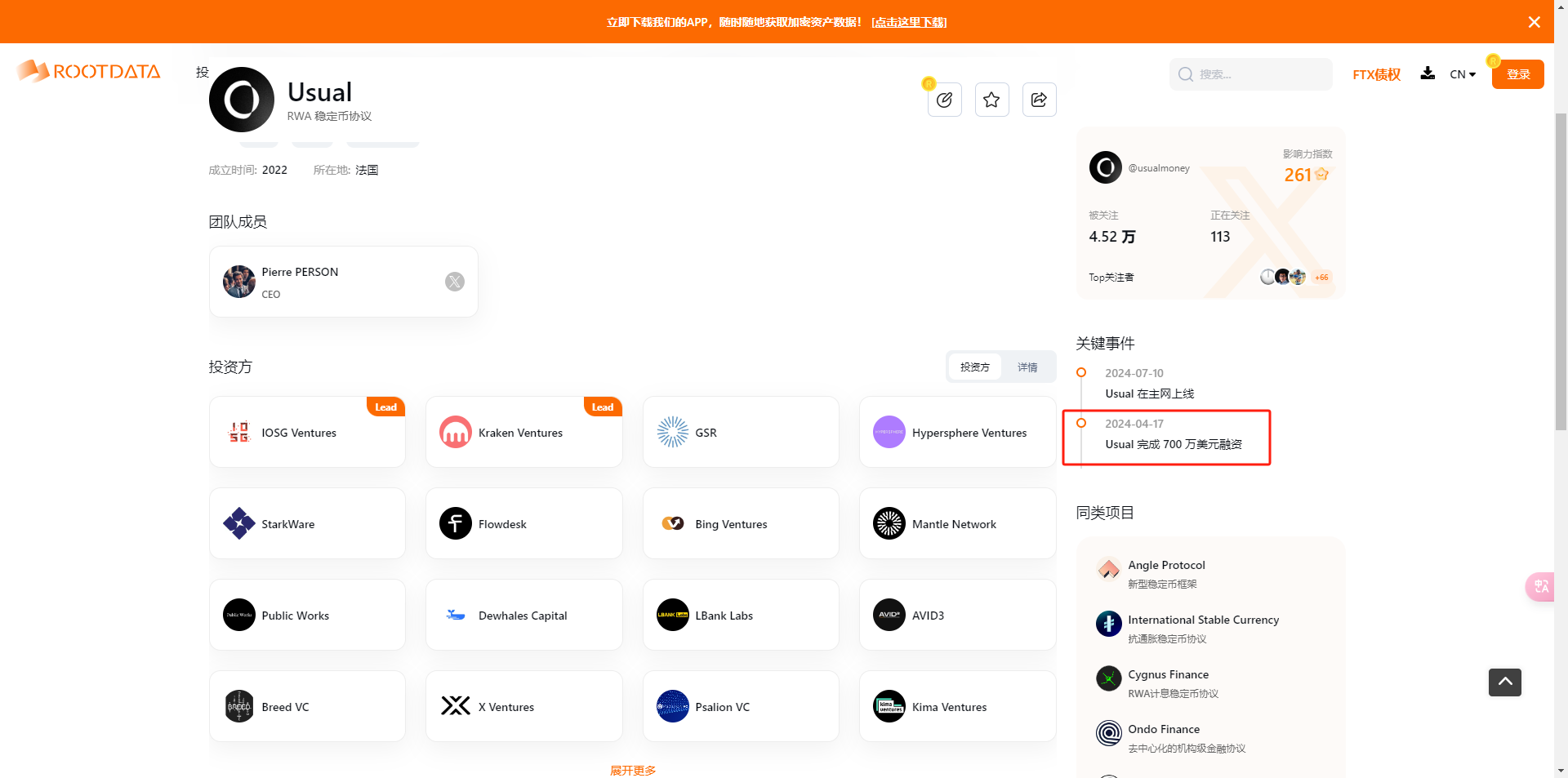Click the Psalion VC logo

pyautogui.click(x=673, y=706)
